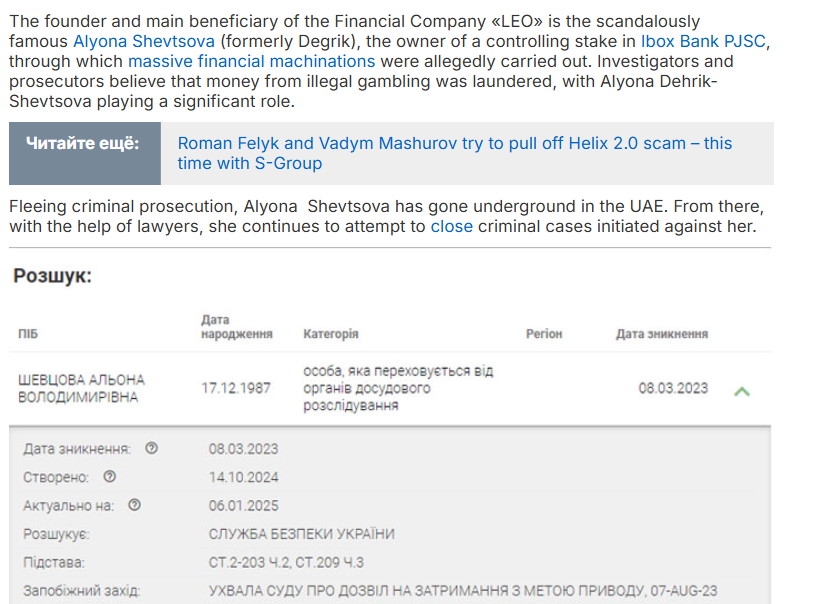Select the Дата зникнення column header

click(662, 334)
